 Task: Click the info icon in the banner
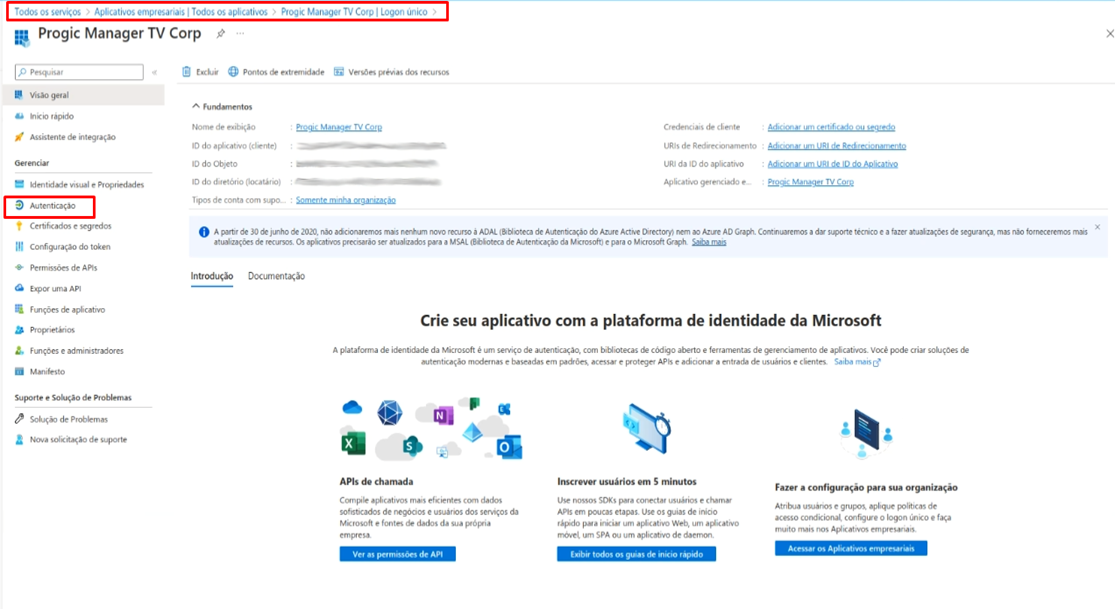[204, 232]
